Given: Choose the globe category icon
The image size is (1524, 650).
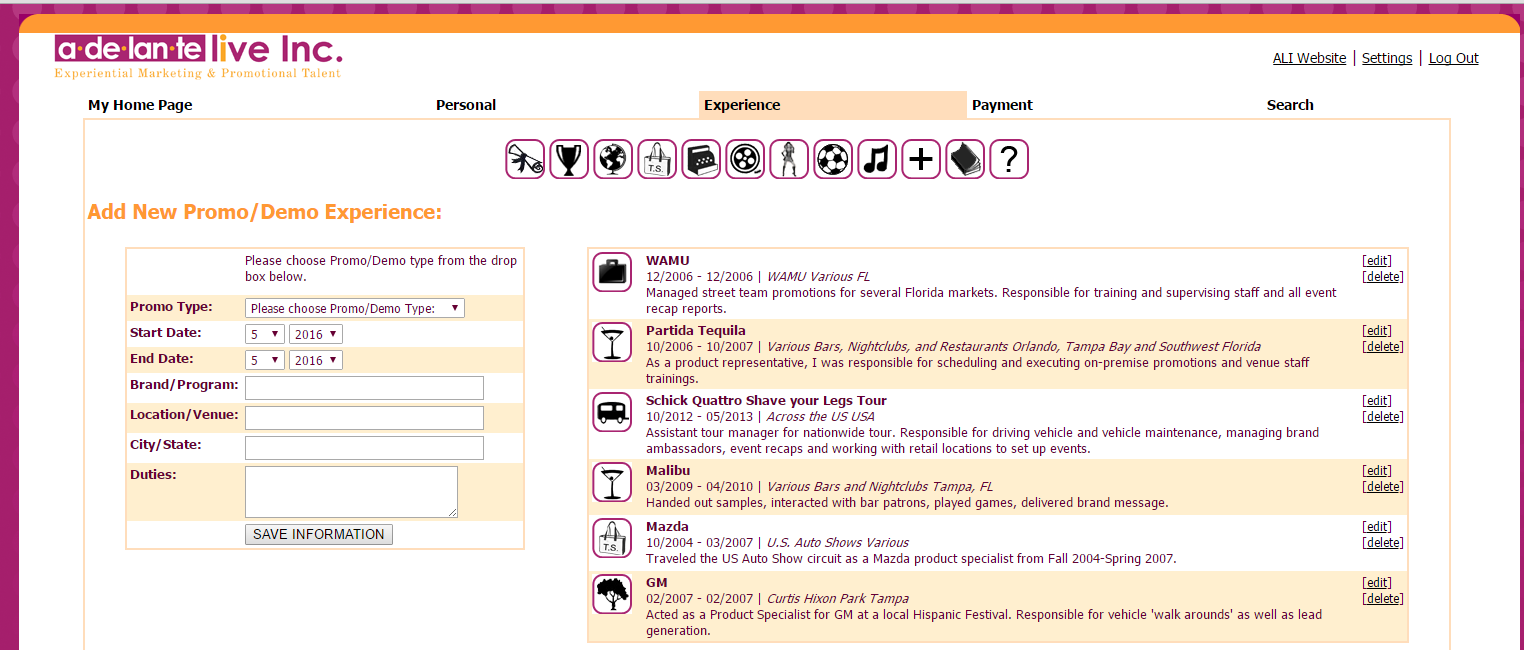Looking at the screenshot, I should 613,160.
